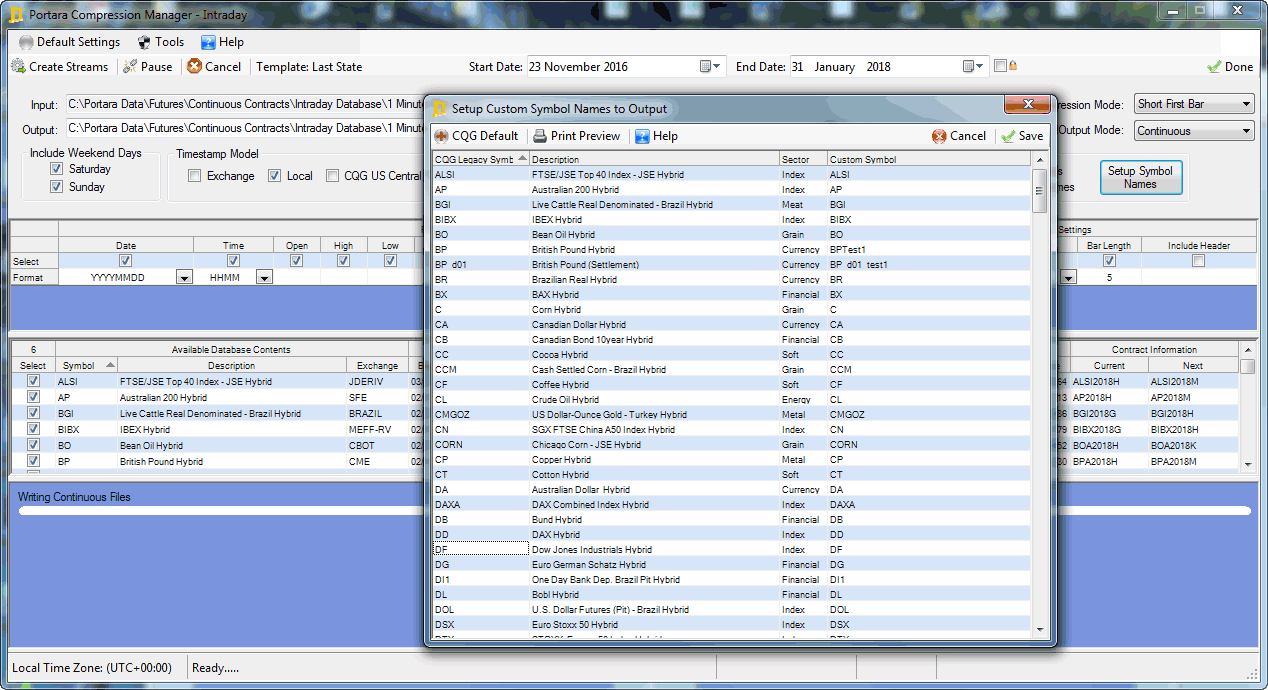Click custom symbol cell 'BP d01 test1'

coord(929,265)
